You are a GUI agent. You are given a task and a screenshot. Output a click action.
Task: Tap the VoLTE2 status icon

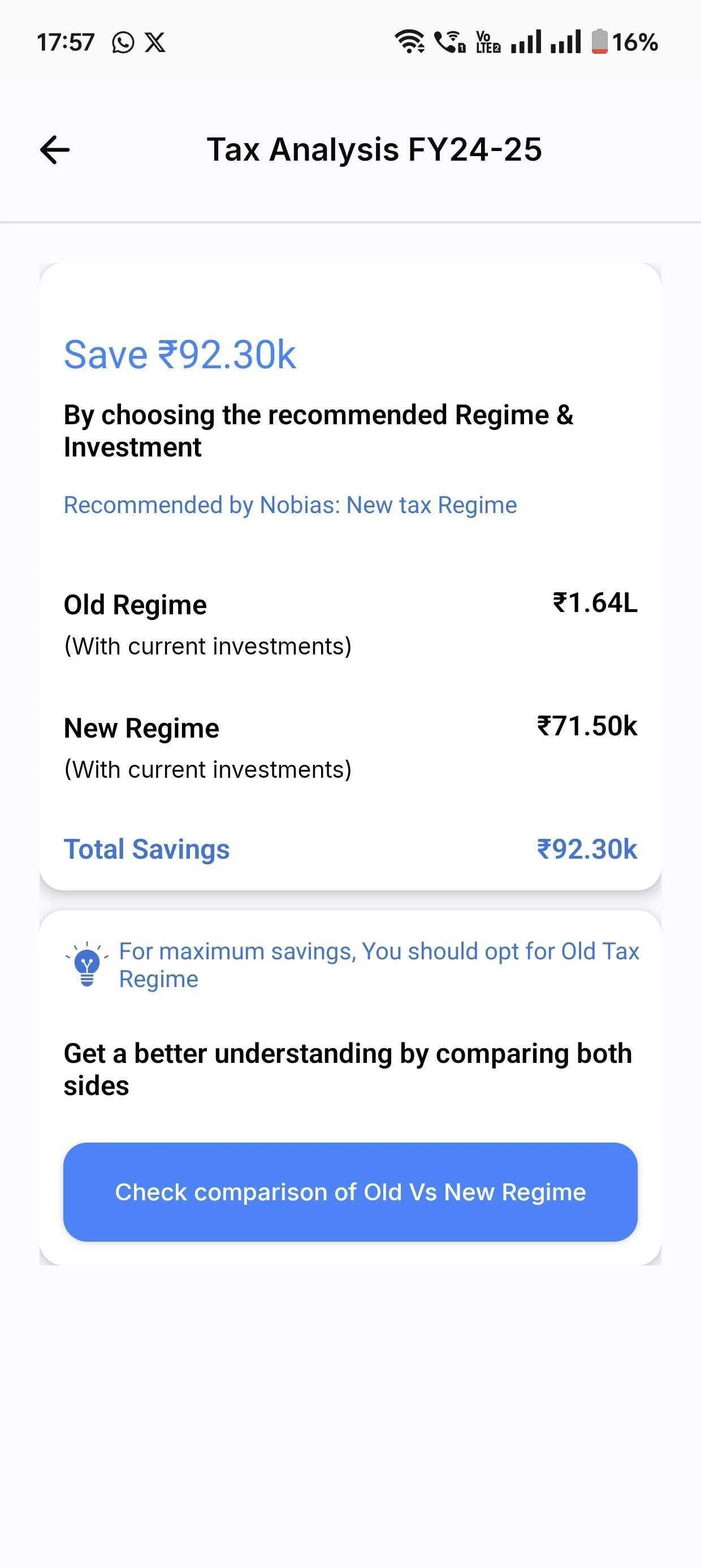click(487, 42)
